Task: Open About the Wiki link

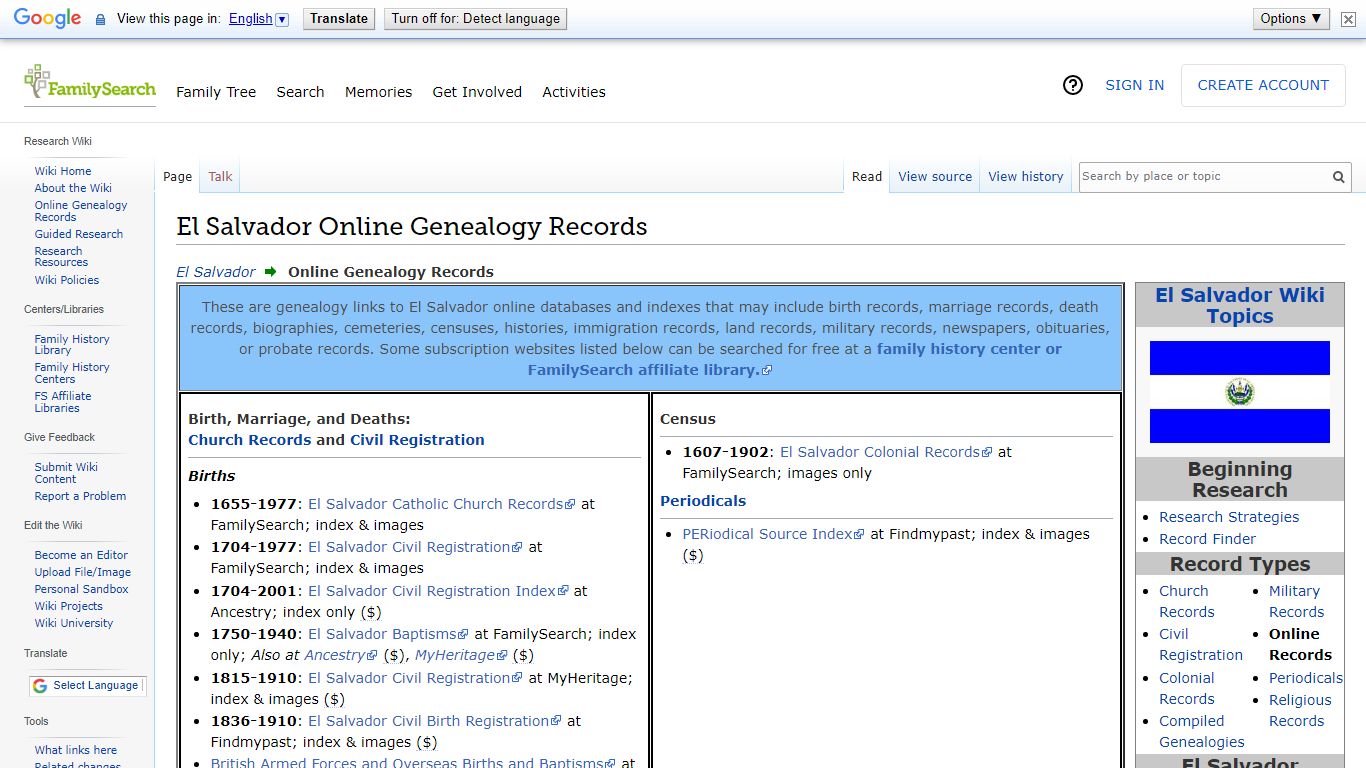Action: point(73,188)
